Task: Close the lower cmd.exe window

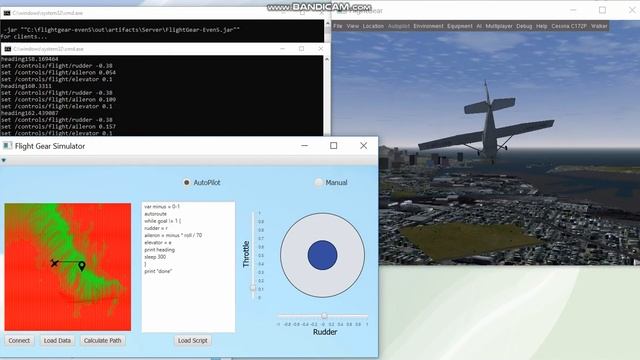Action: pyautogui.click(x=320, y=49)
